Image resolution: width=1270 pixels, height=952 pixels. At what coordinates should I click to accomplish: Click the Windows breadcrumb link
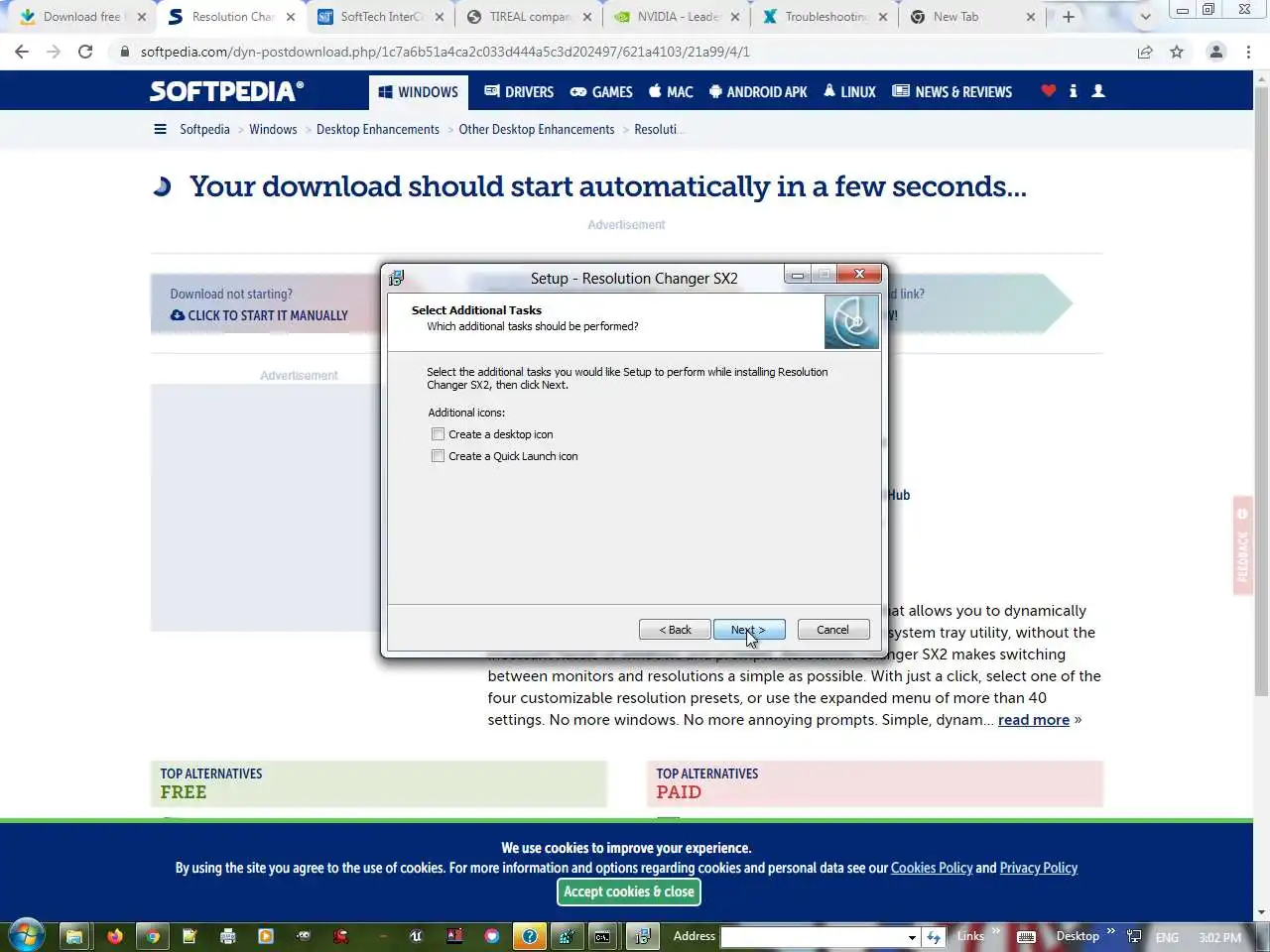[273, 130]
